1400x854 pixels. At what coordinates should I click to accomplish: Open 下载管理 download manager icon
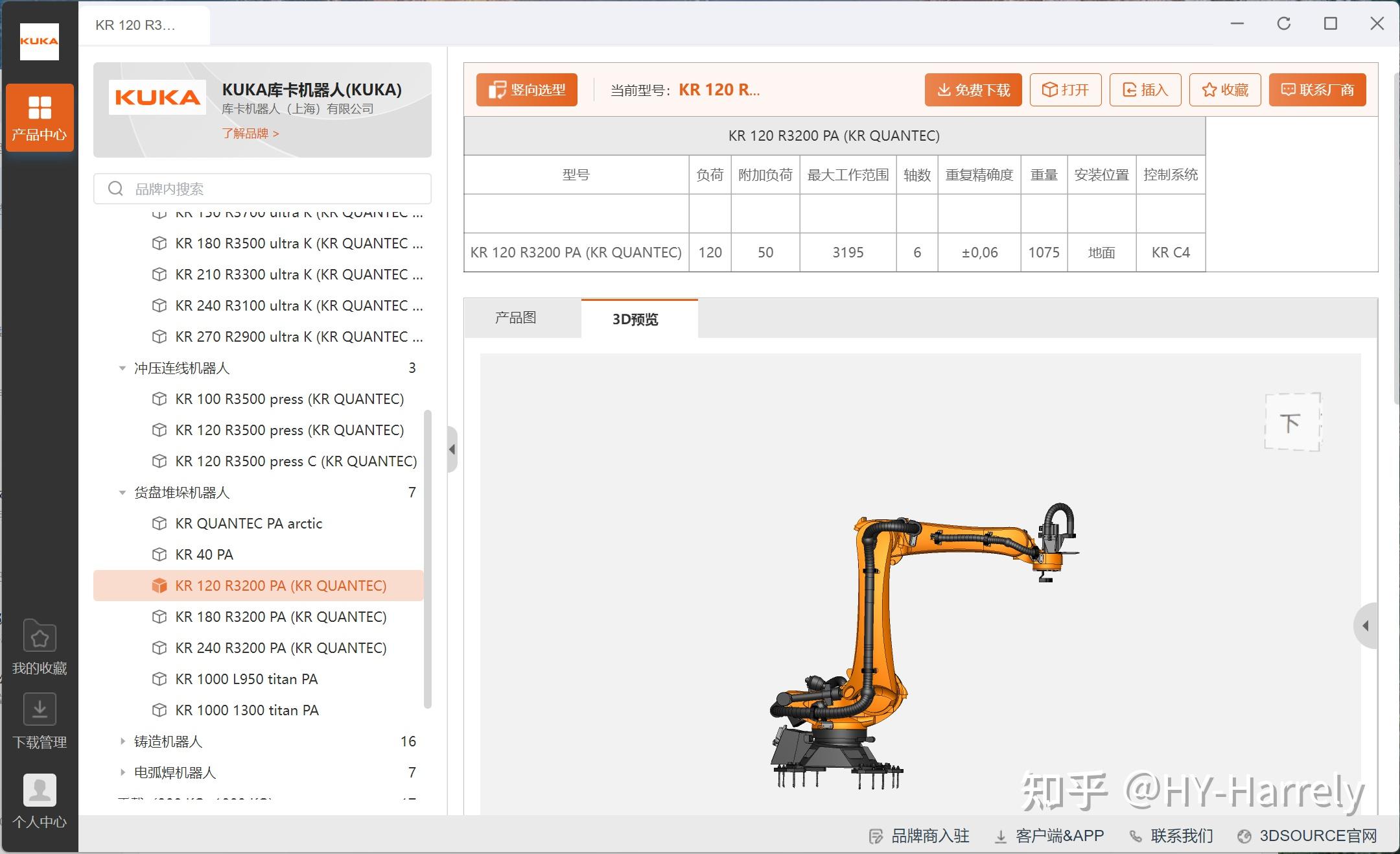tap(40, 721)
